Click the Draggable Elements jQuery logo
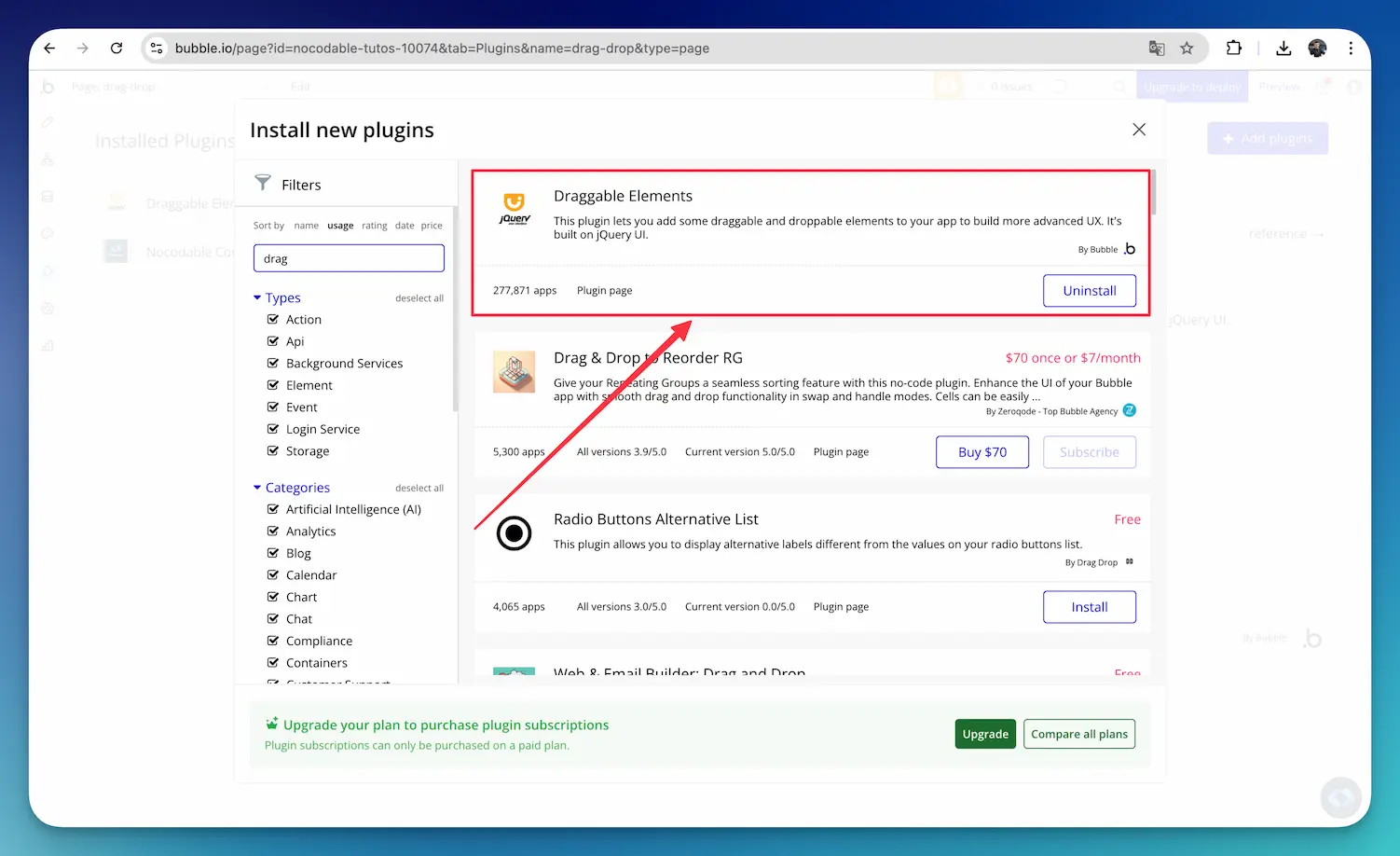The height and width of the screenshot is (856, 1400). point(515,208)
